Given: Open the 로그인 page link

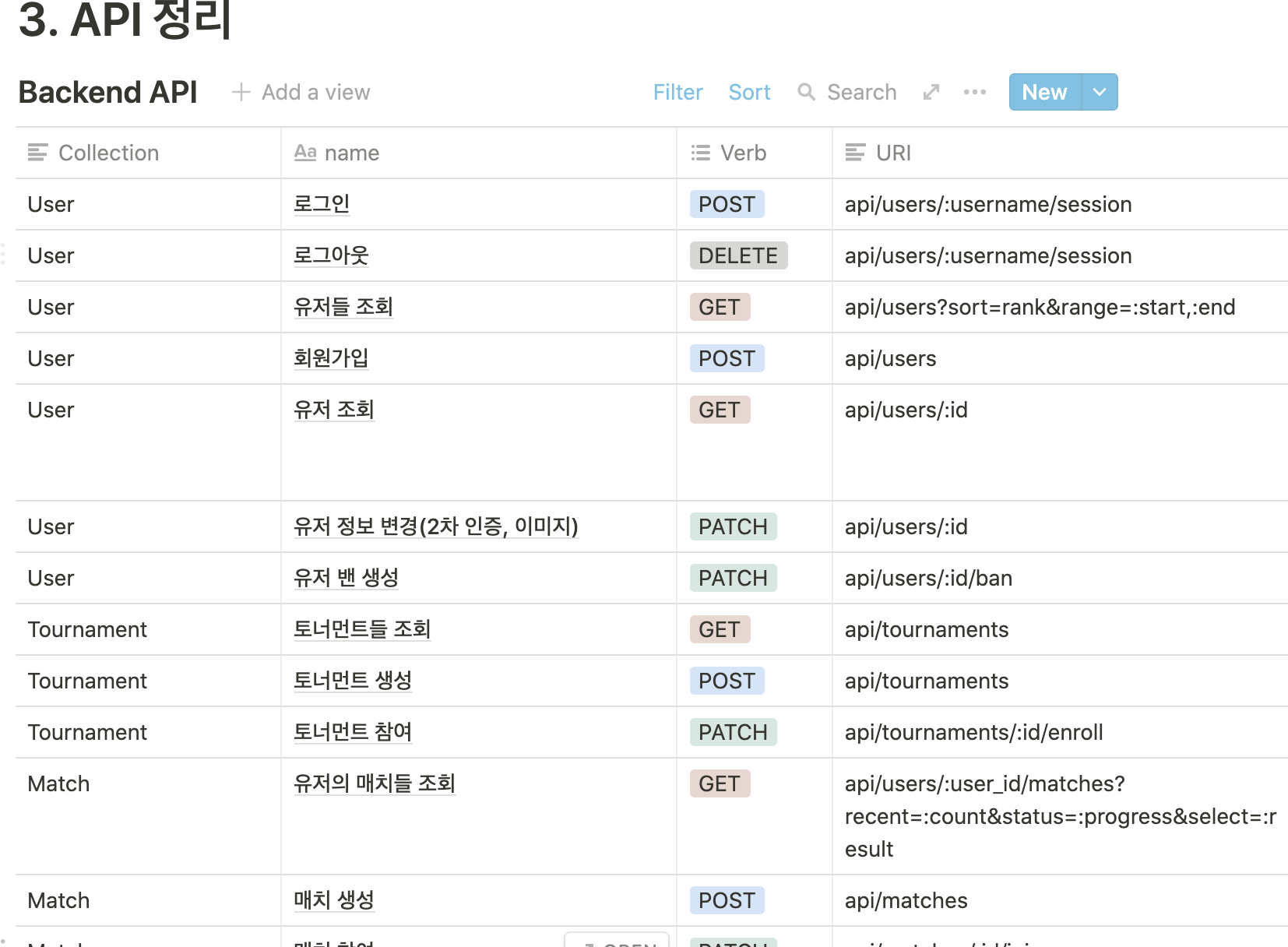Looking at the screenshot, I should coord(321,204).
